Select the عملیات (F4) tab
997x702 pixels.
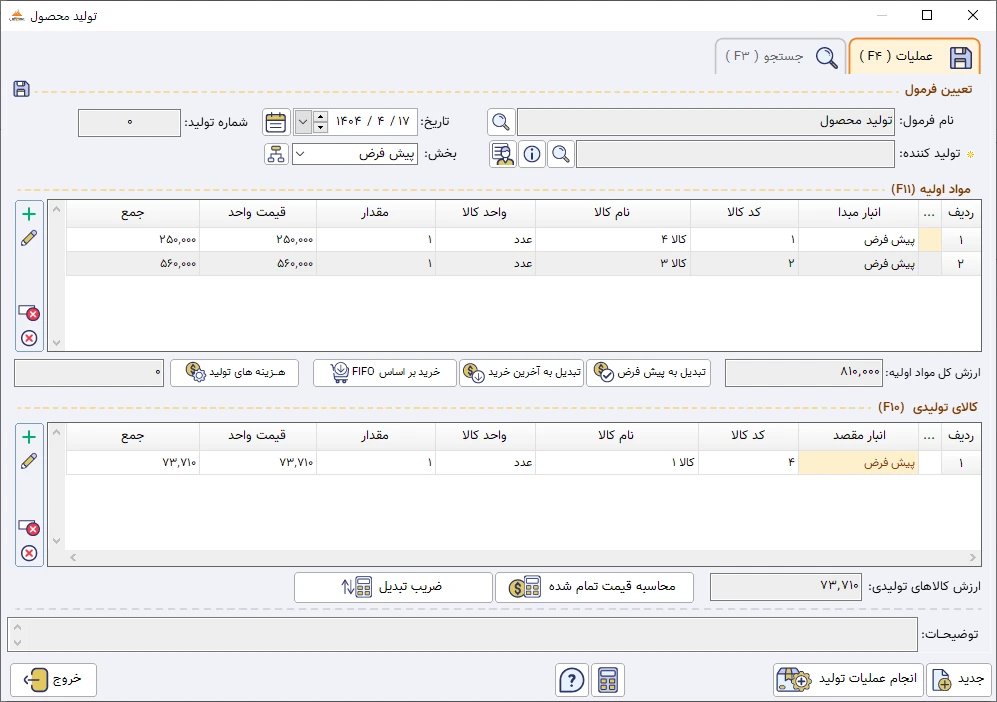pos(914,57)
